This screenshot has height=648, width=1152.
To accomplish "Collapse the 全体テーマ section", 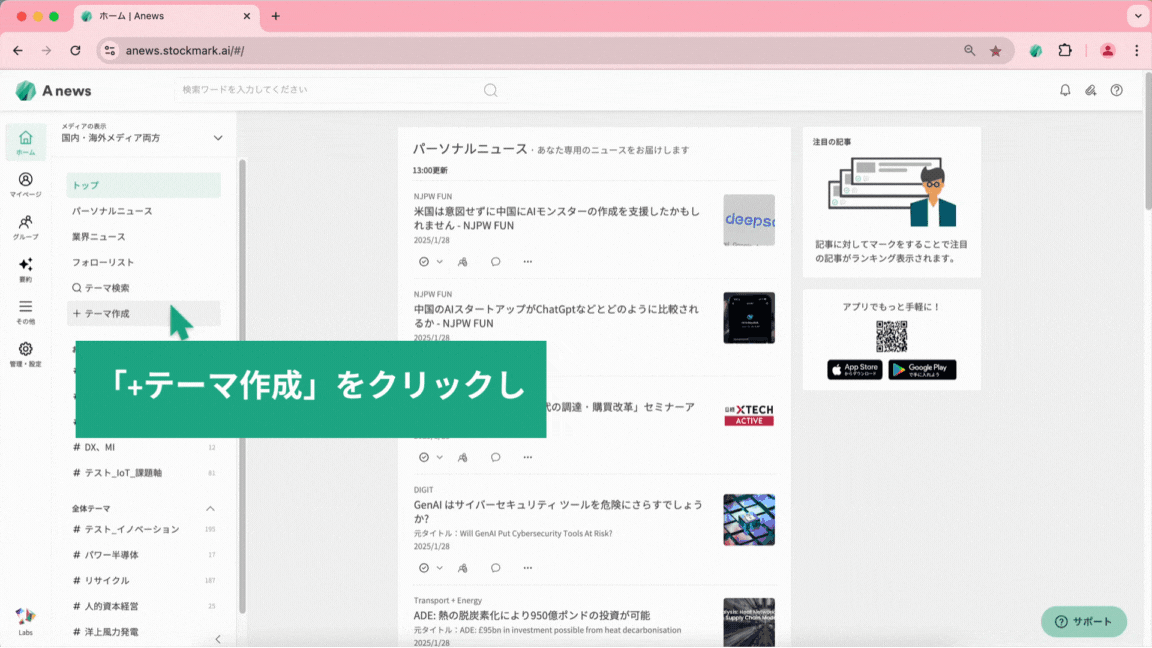I will coord(211,509).
